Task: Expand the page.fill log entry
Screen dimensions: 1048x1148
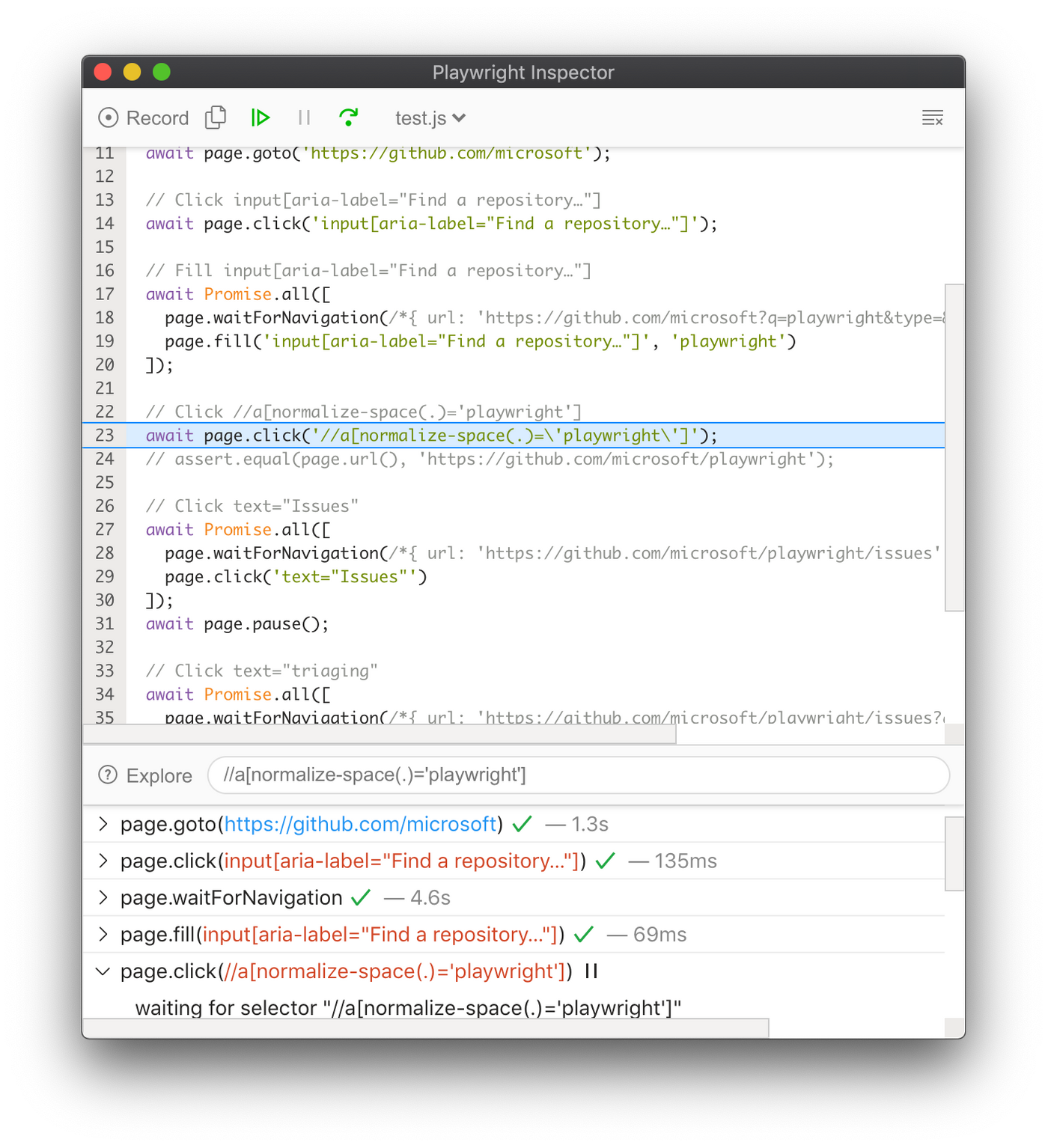Action: point(103,934)
